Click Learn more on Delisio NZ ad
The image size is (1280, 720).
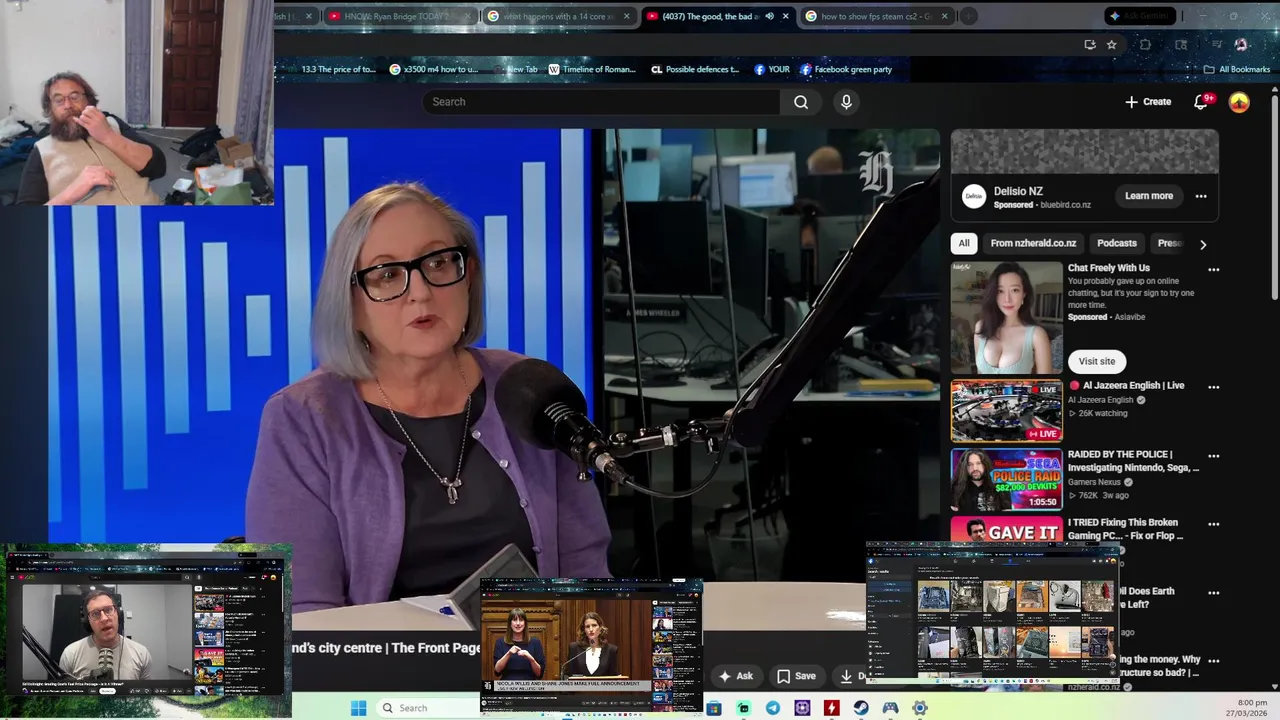pos(1149,196)
